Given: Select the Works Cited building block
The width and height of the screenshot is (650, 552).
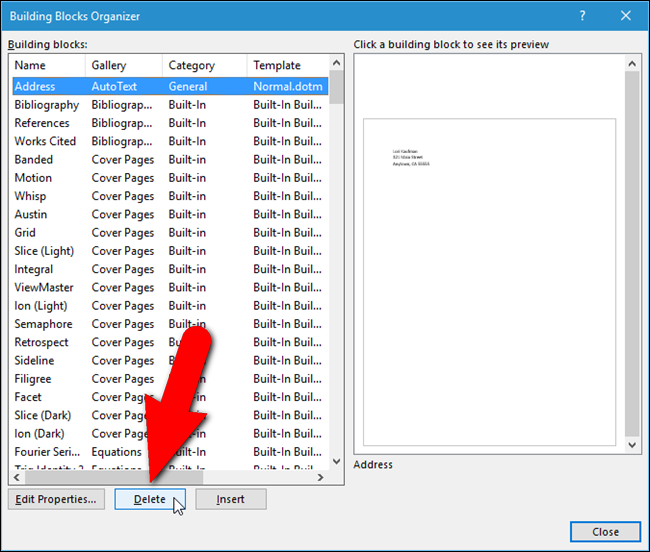Looking at the screenshot, I should [x=170, y=141].
